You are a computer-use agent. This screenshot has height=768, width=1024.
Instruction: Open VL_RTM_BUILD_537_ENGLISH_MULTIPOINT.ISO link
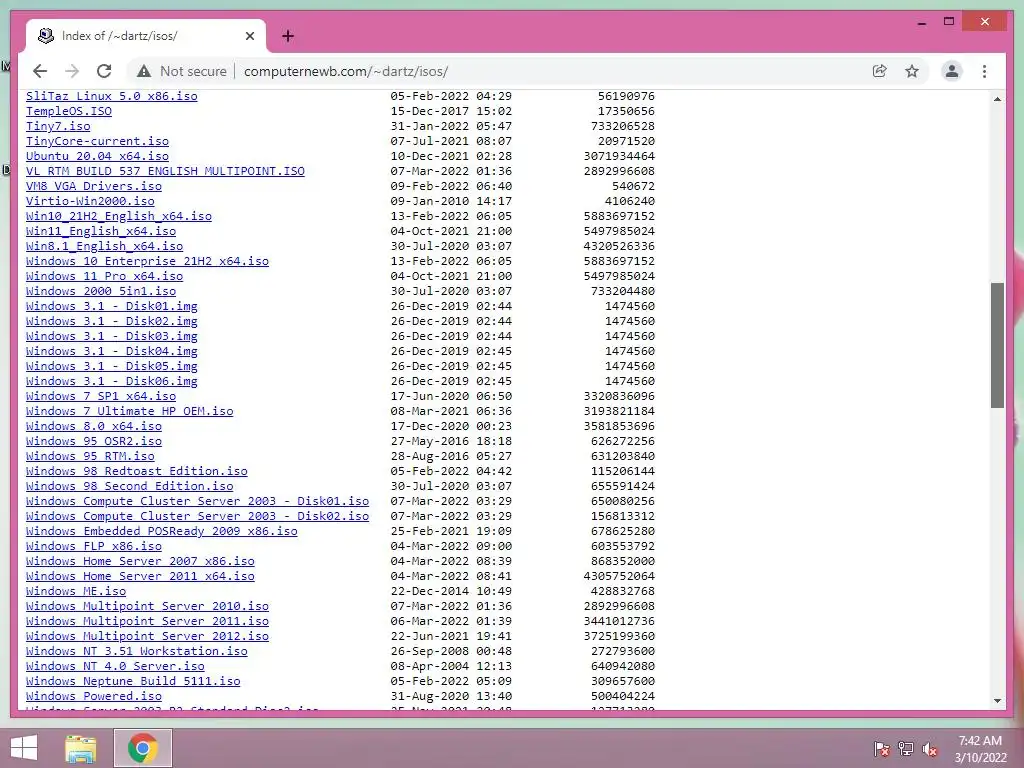[x=165, y=171]
